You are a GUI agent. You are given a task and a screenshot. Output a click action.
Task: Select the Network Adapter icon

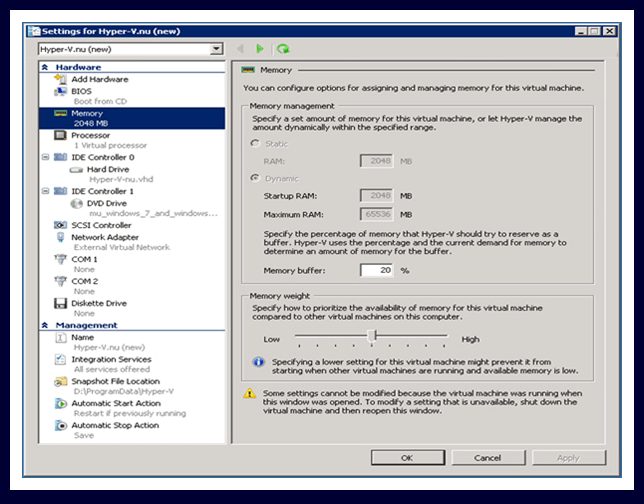pos(60,237)
